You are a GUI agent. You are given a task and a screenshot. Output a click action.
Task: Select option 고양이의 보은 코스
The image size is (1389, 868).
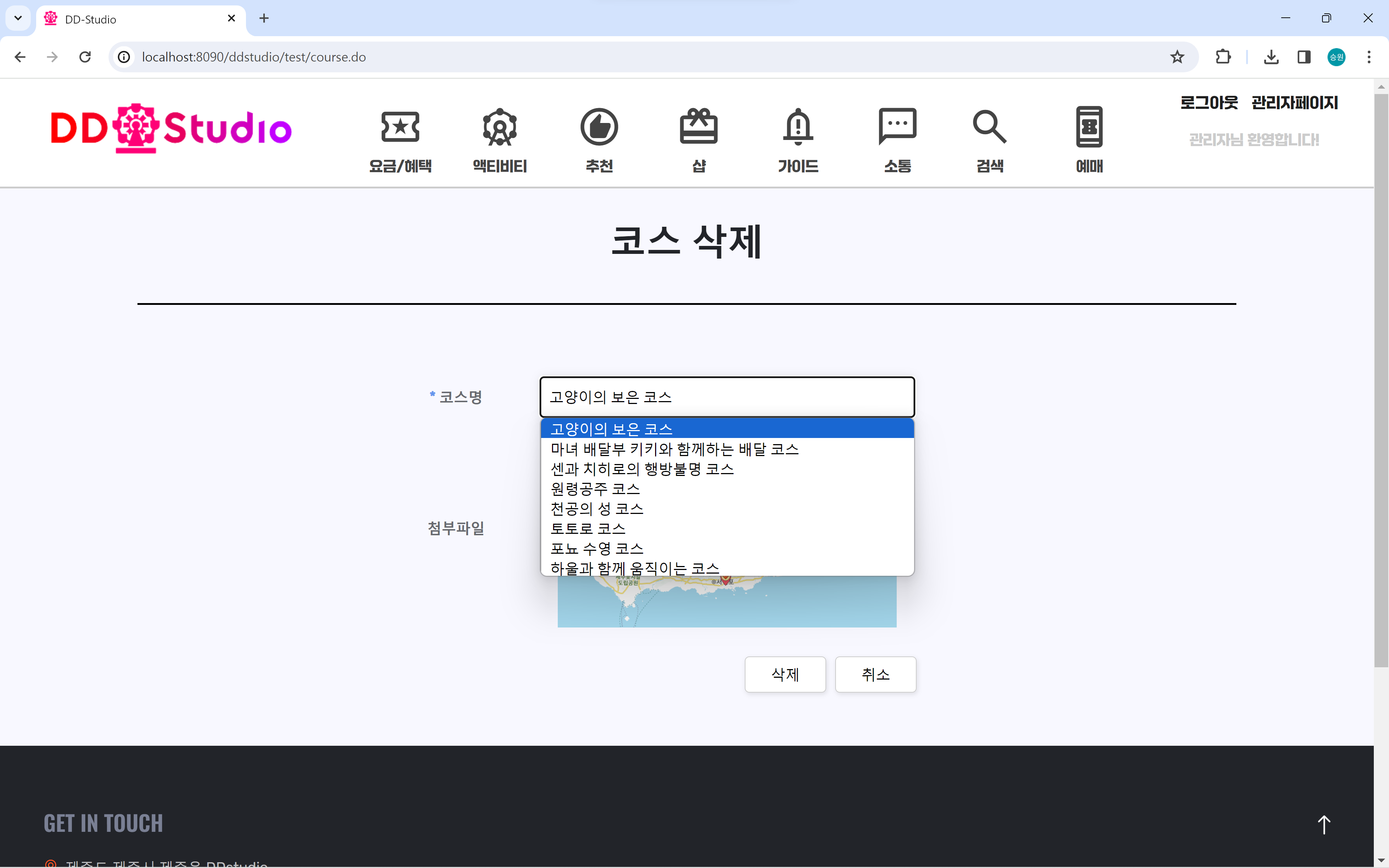pos(727,429)
